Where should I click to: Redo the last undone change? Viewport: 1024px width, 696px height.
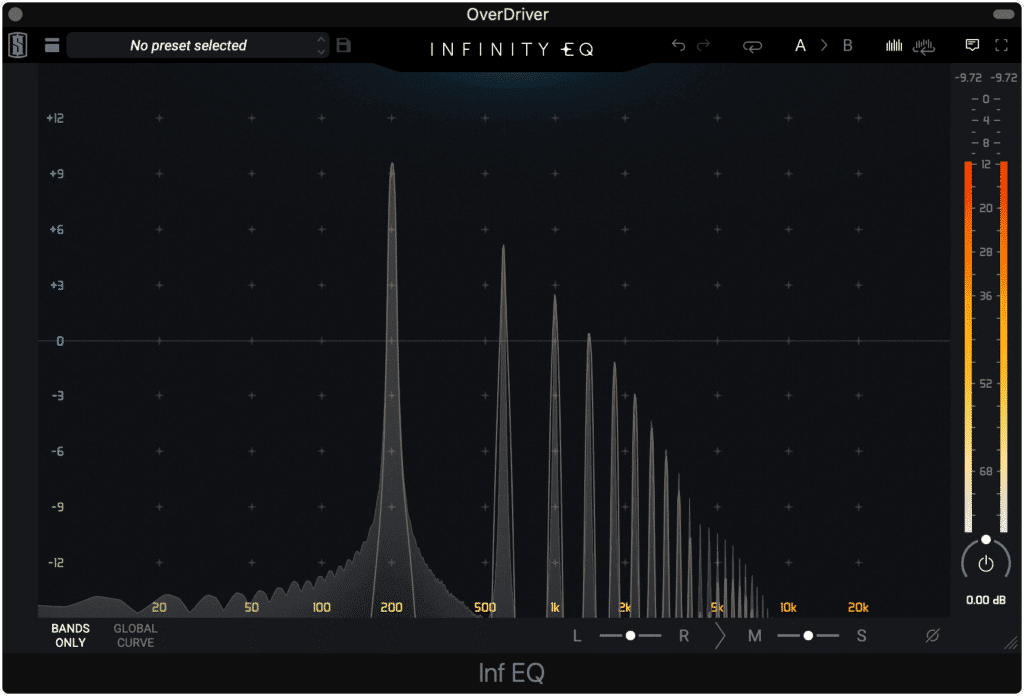703,45
